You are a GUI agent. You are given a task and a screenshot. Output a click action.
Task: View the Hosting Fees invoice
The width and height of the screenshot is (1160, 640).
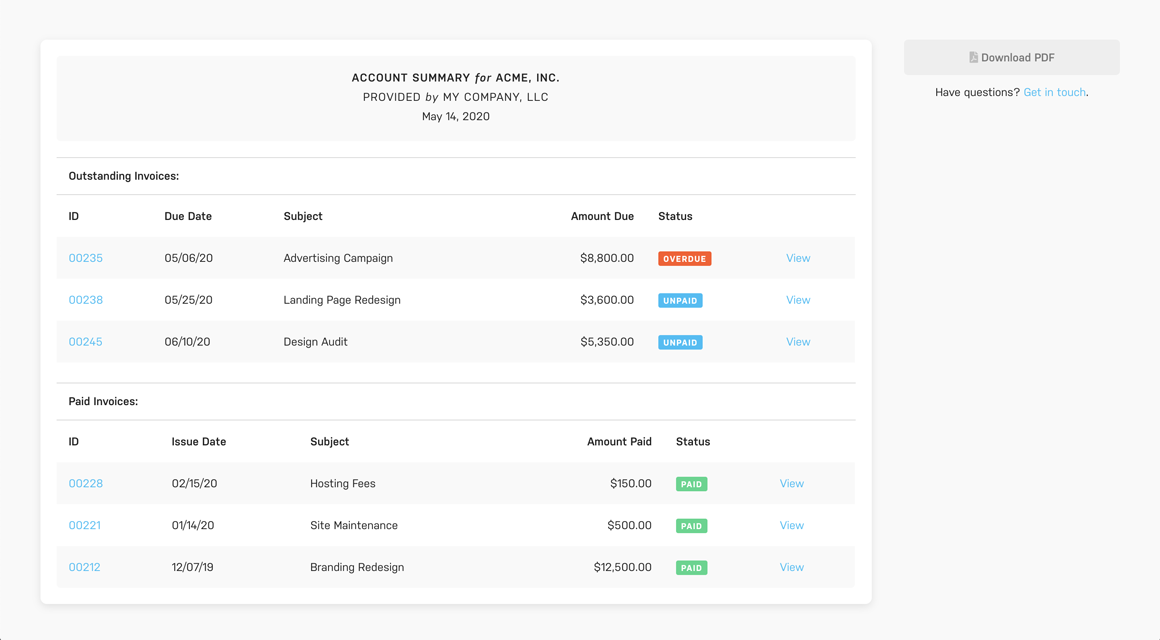tap(791, 484)
